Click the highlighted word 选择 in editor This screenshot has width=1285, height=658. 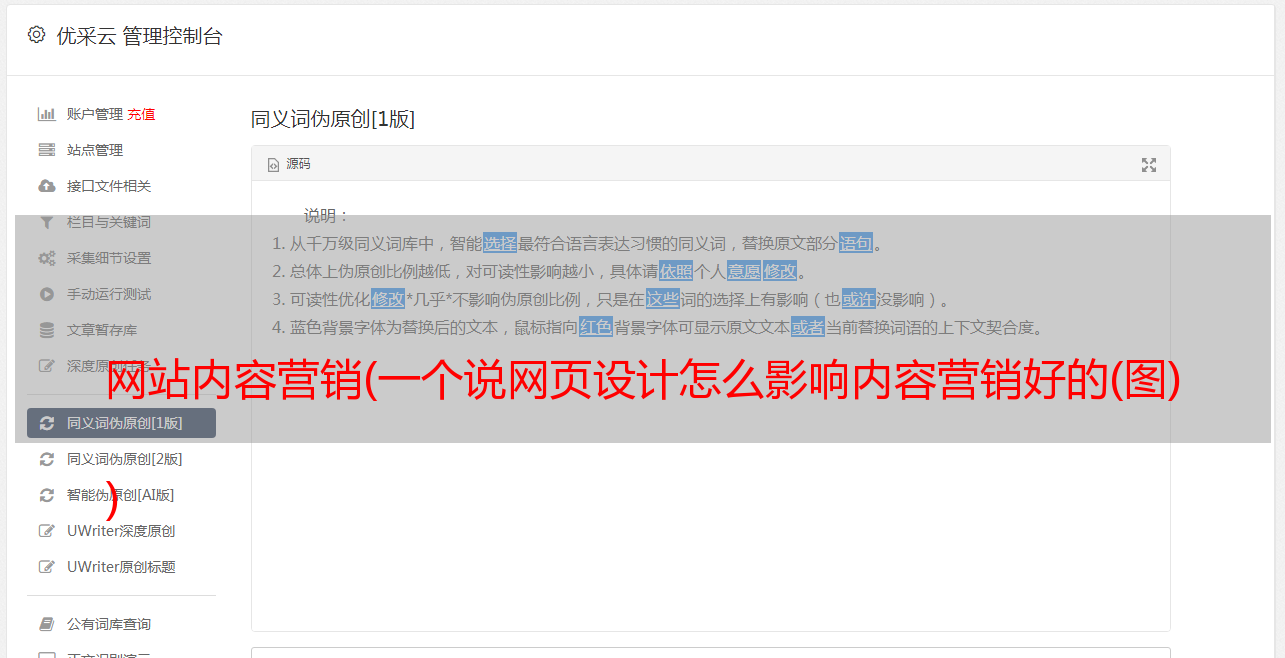click(500, 243)
